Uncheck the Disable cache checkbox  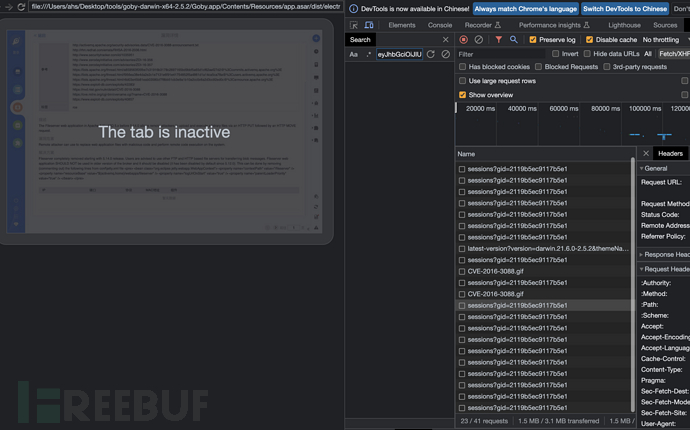(589, 40)
